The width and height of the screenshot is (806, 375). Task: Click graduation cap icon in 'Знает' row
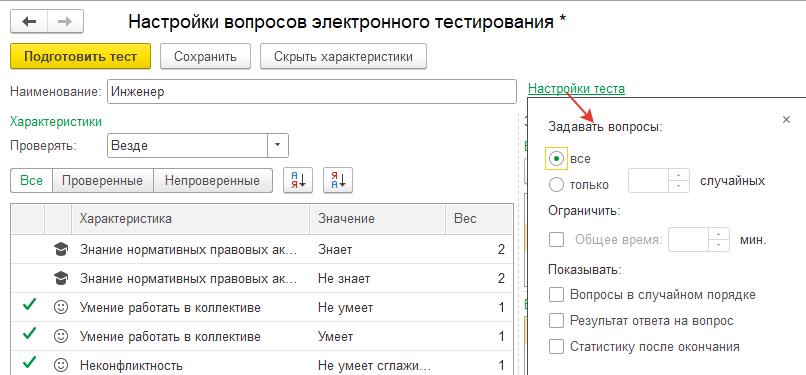click(61, 250)
